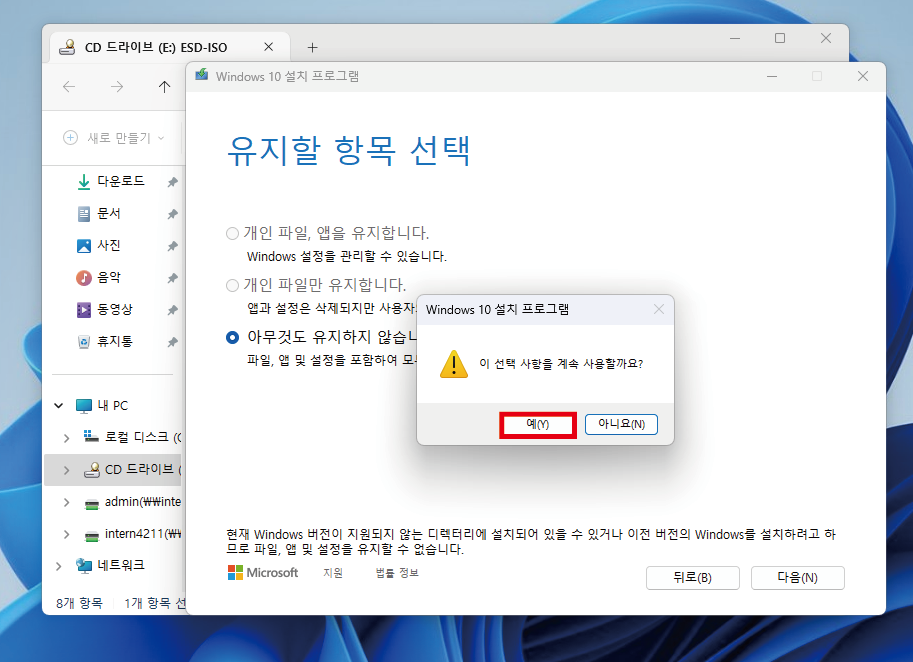Select 로컬 디스크 in the navigation tree
The width and height of the screenshot is (913, 662).
(x=132, y=437)
